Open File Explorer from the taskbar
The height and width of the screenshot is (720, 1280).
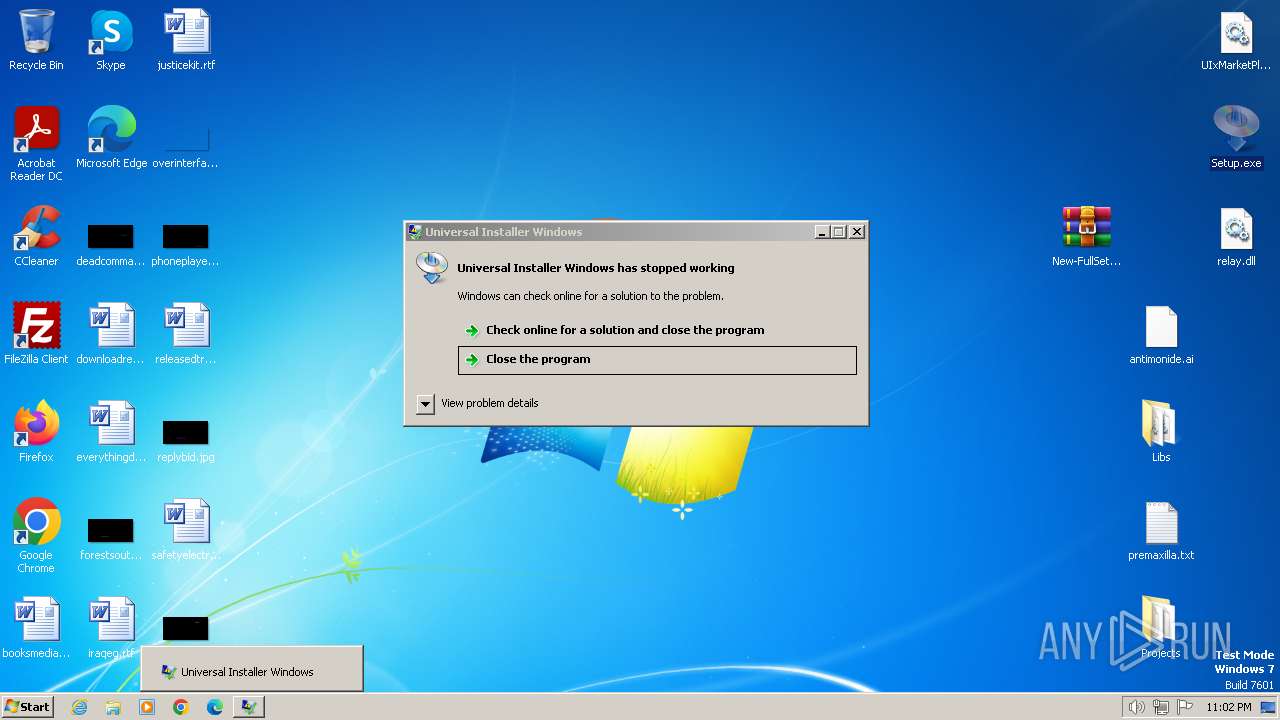click(x=113, y=707)
